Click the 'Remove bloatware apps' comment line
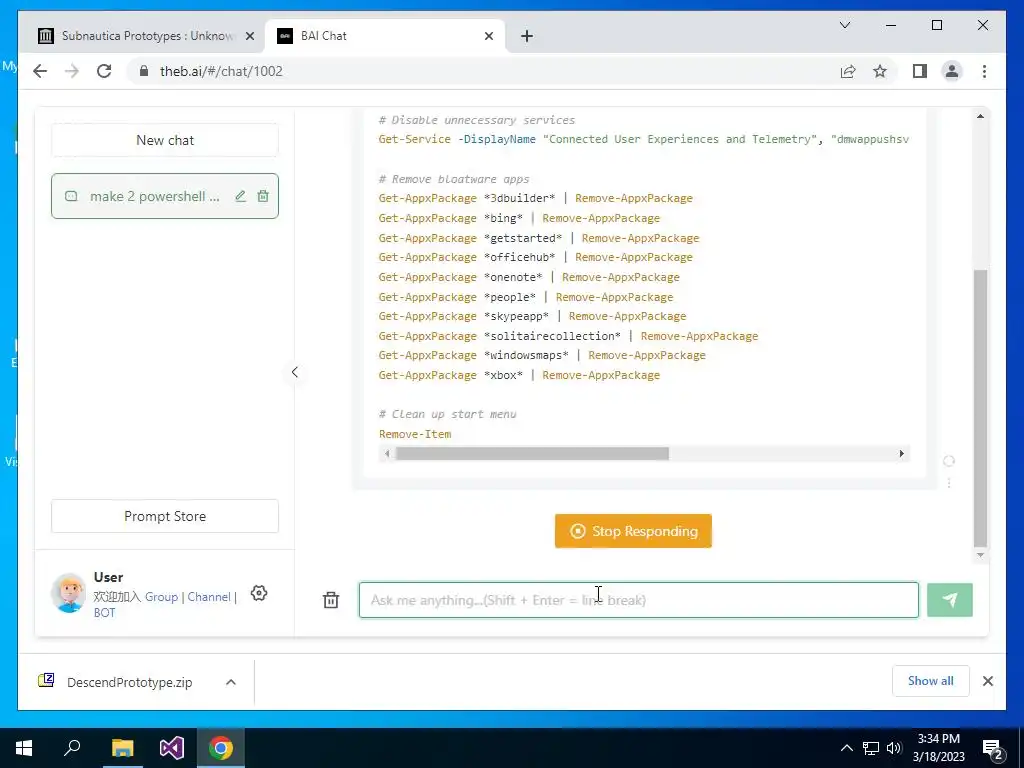1024x768 pixels. pos(454,179)
